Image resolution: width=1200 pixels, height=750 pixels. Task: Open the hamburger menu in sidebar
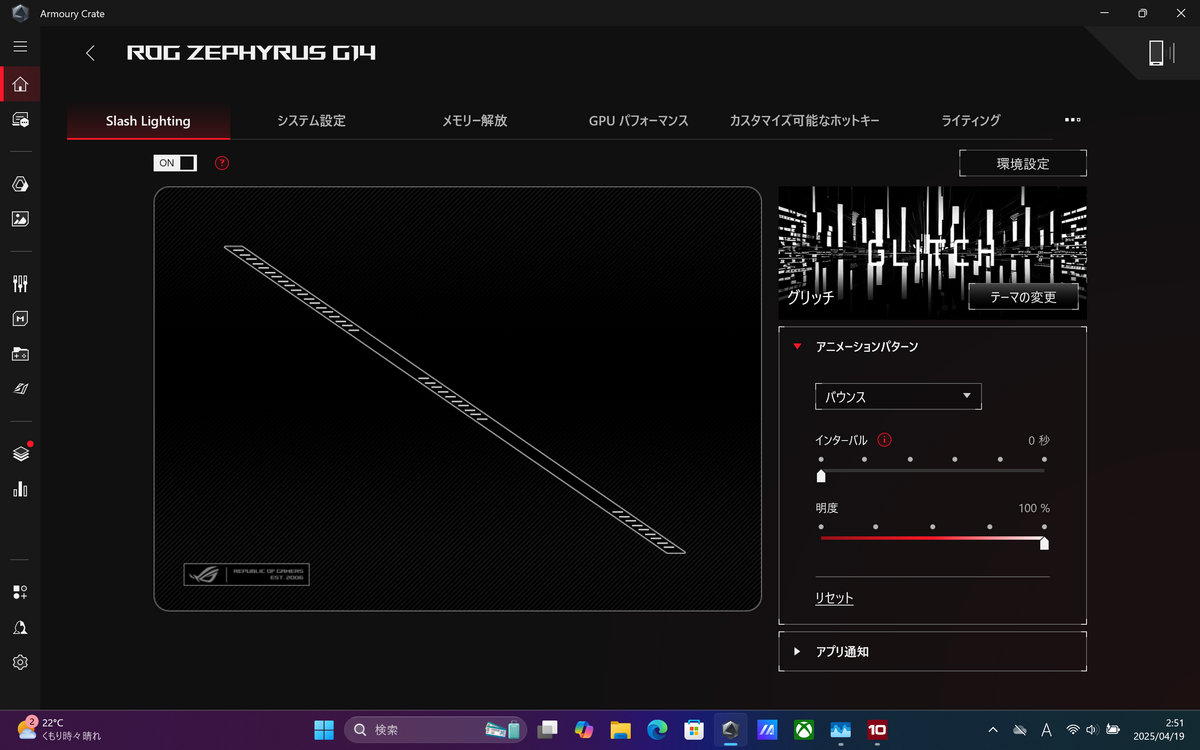[20, 46]
